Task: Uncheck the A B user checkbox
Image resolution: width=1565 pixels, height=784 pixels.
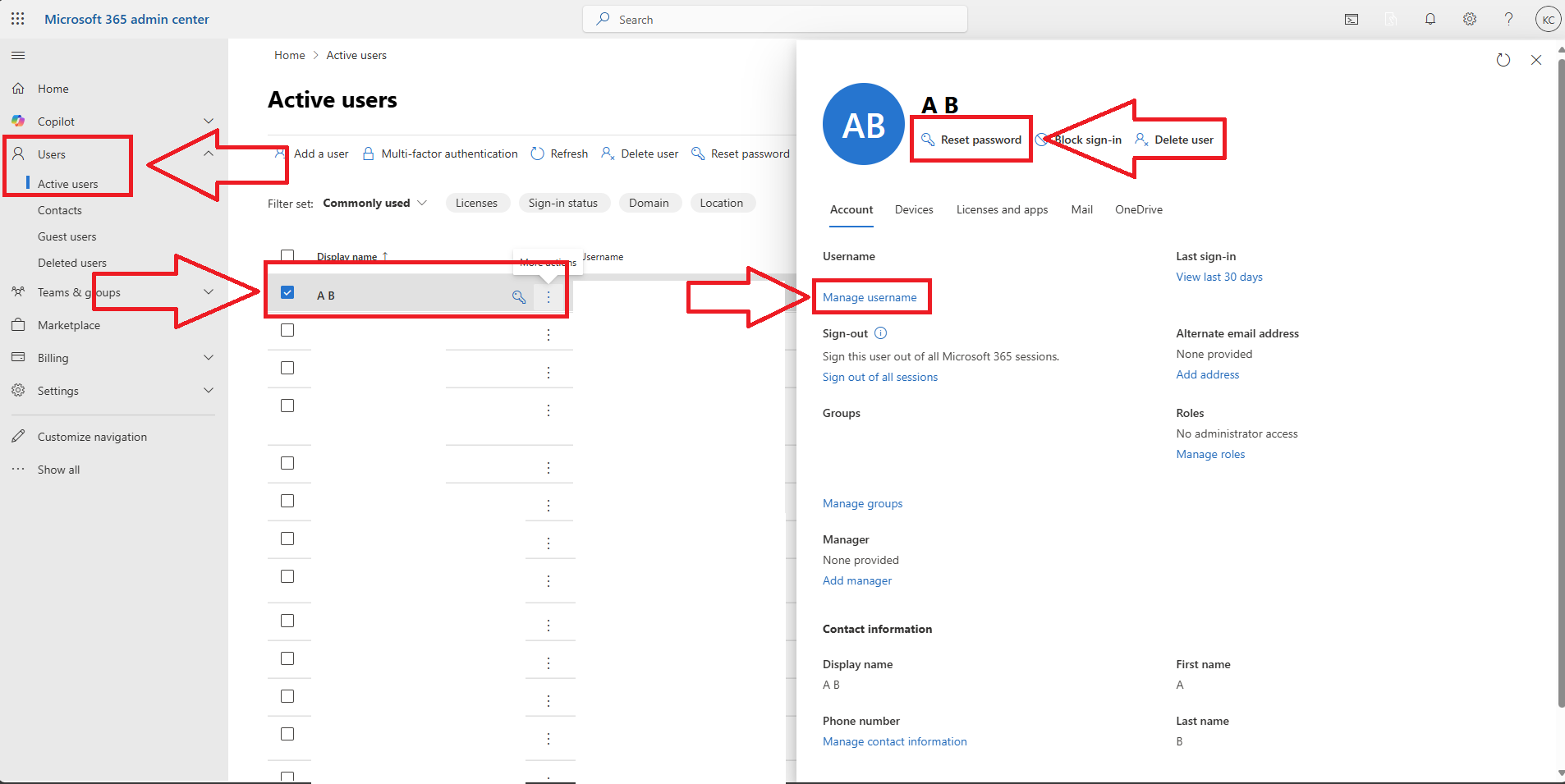Action: (287, 292)
